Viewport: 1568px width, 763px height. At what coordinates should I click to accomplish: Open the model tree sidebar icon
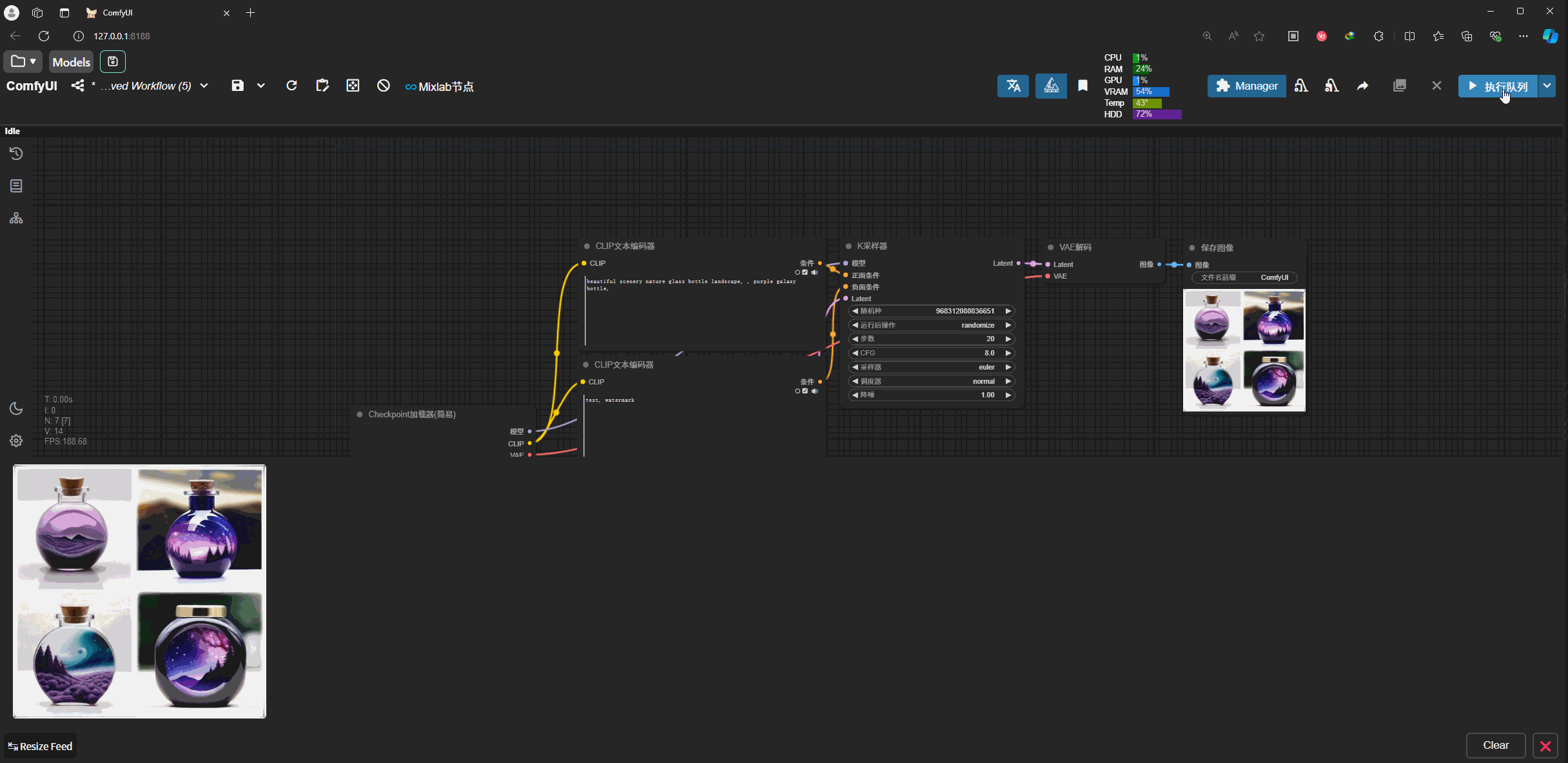pyautogui.click(x=16, y=218)
